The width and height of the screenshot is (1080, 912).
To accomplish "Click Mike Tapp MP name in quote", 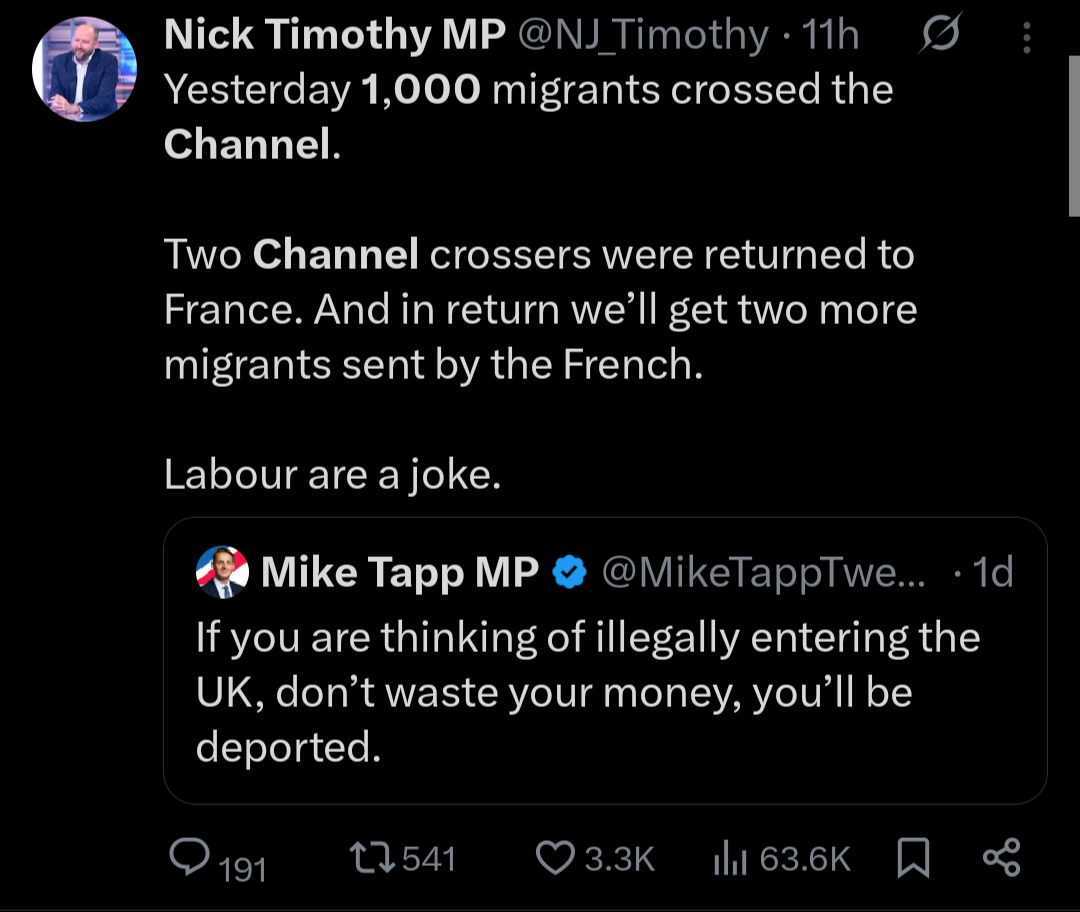I will point(399,573).
